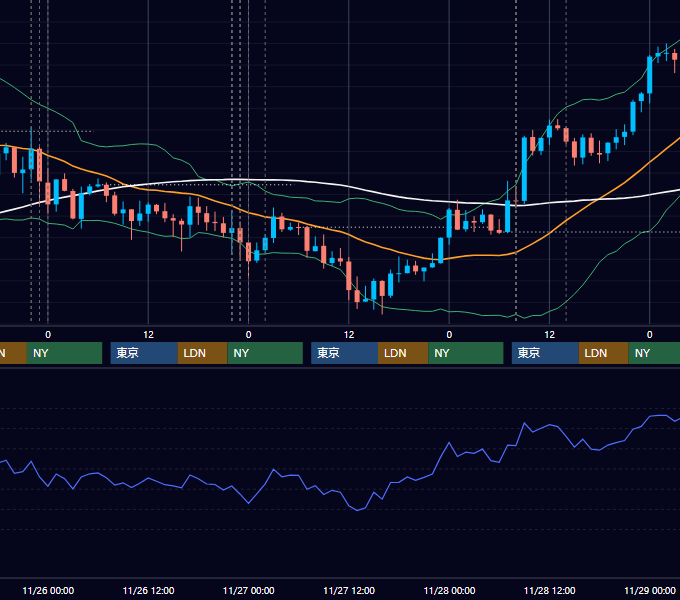Click the 11/28 00:00 date label
The image size is (680, 600).
[x=449, y=590]
